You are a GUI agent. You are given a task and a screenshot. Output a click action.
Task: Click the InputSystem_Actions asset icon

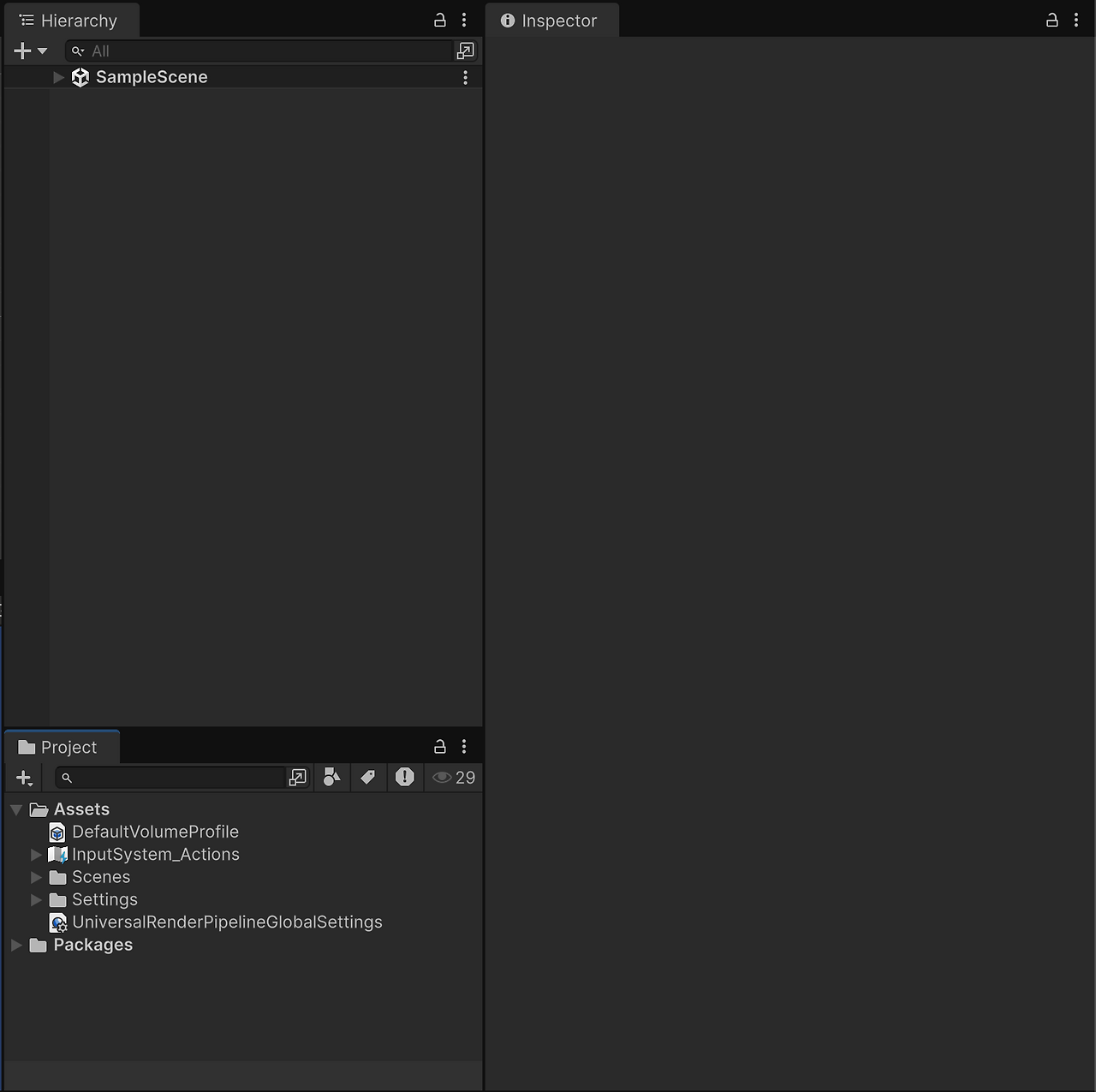click(x=57, y=855)
